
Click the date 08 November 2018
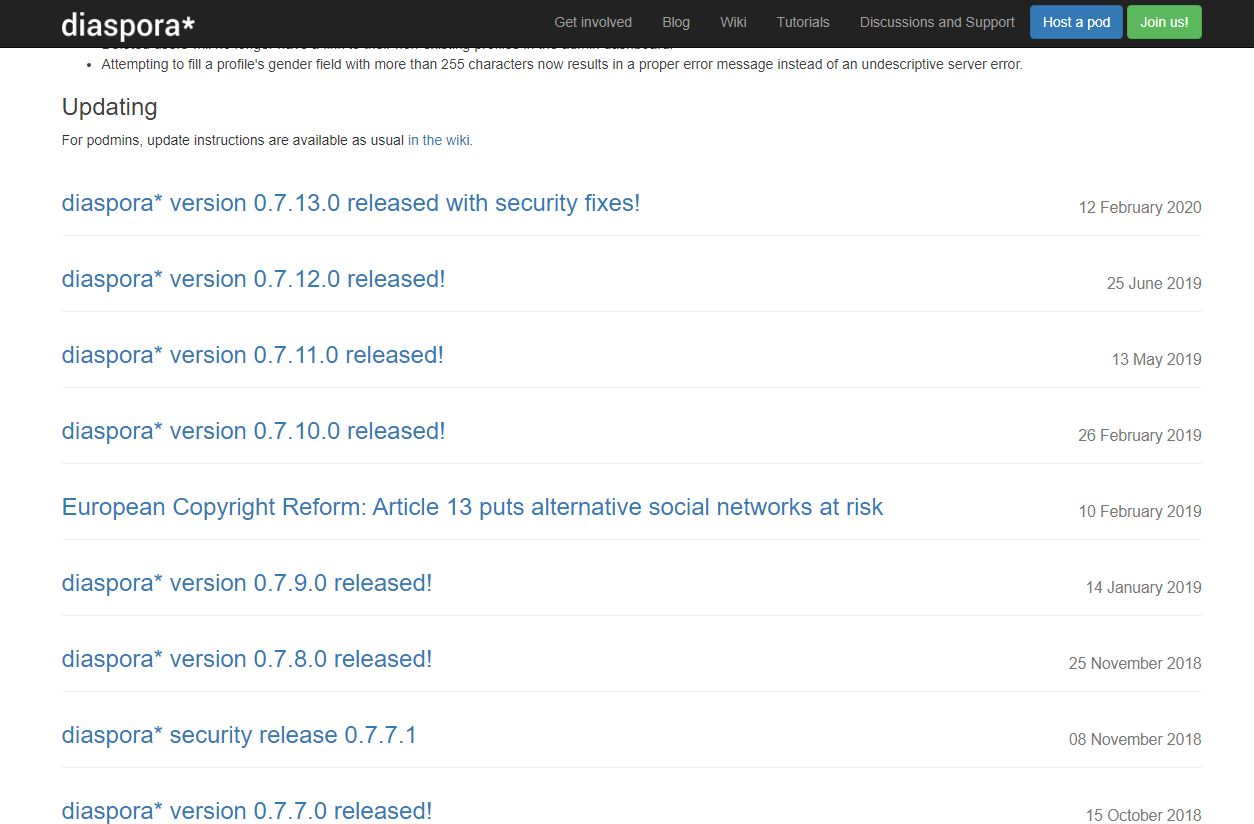1135,739
